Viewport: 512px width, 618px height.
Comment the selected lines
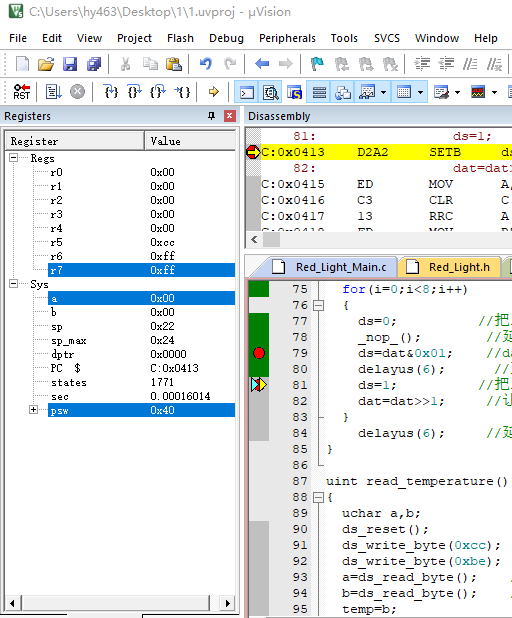(x=470, y=63)
